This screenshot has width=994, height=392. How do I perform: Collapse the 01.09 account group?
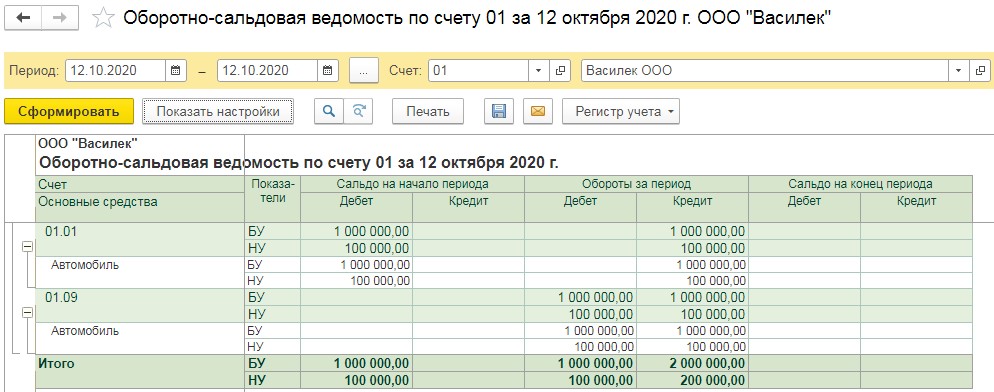point(27,313)
